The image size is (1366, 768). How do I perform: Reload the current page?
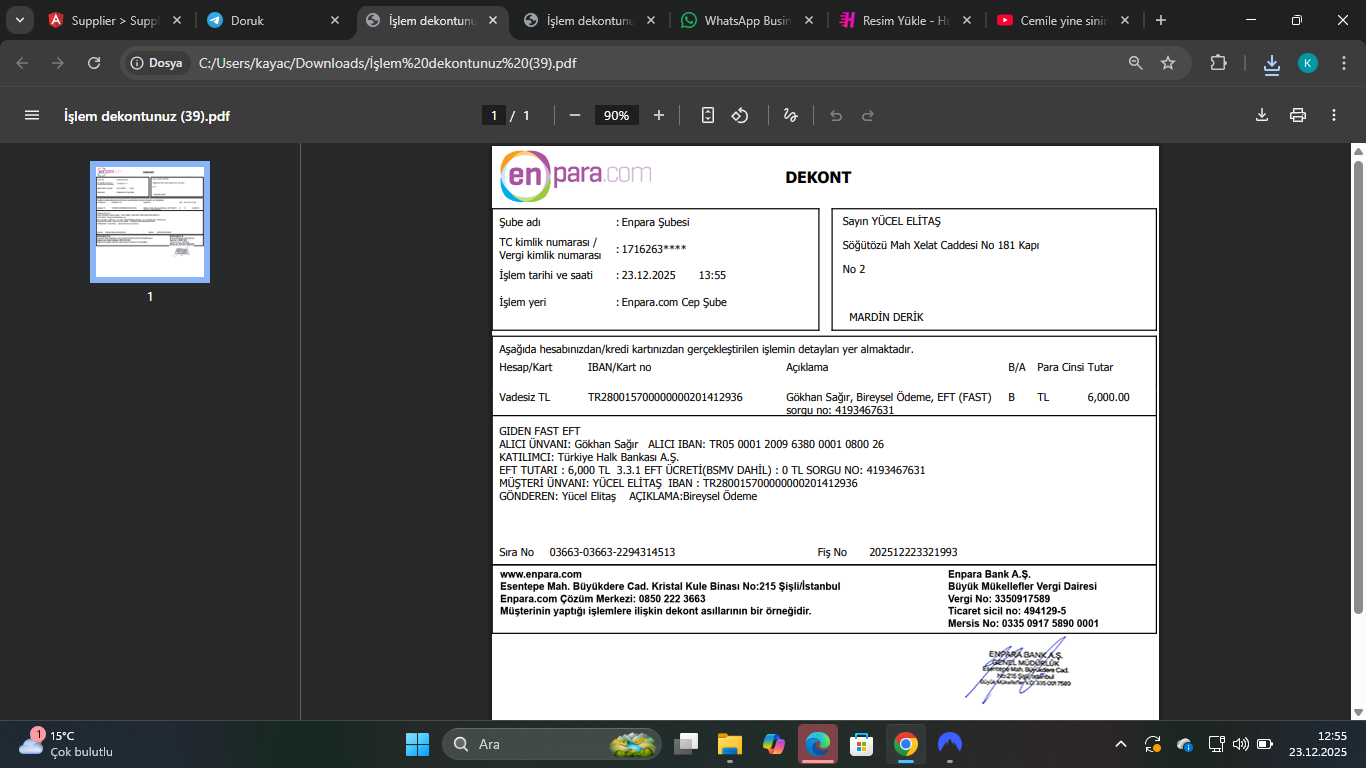pyautogui.click(x=94, y=63)
